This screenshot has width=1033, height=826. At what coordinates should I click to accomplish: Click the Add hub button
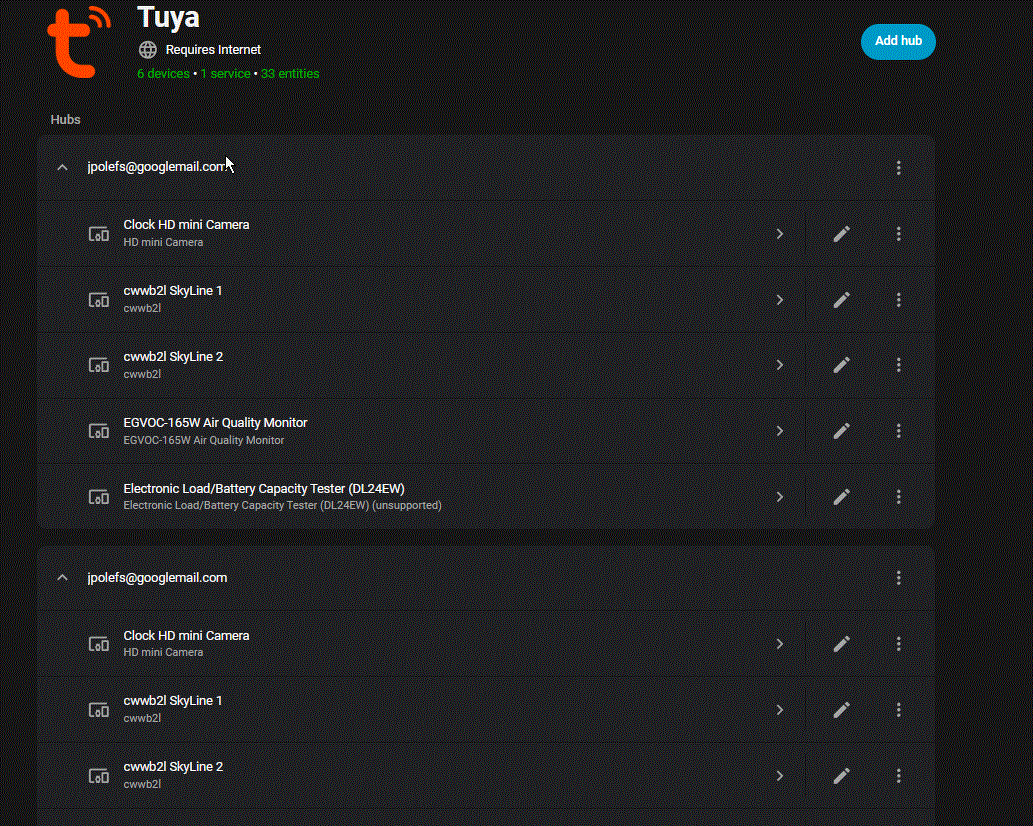pos(898,41)
